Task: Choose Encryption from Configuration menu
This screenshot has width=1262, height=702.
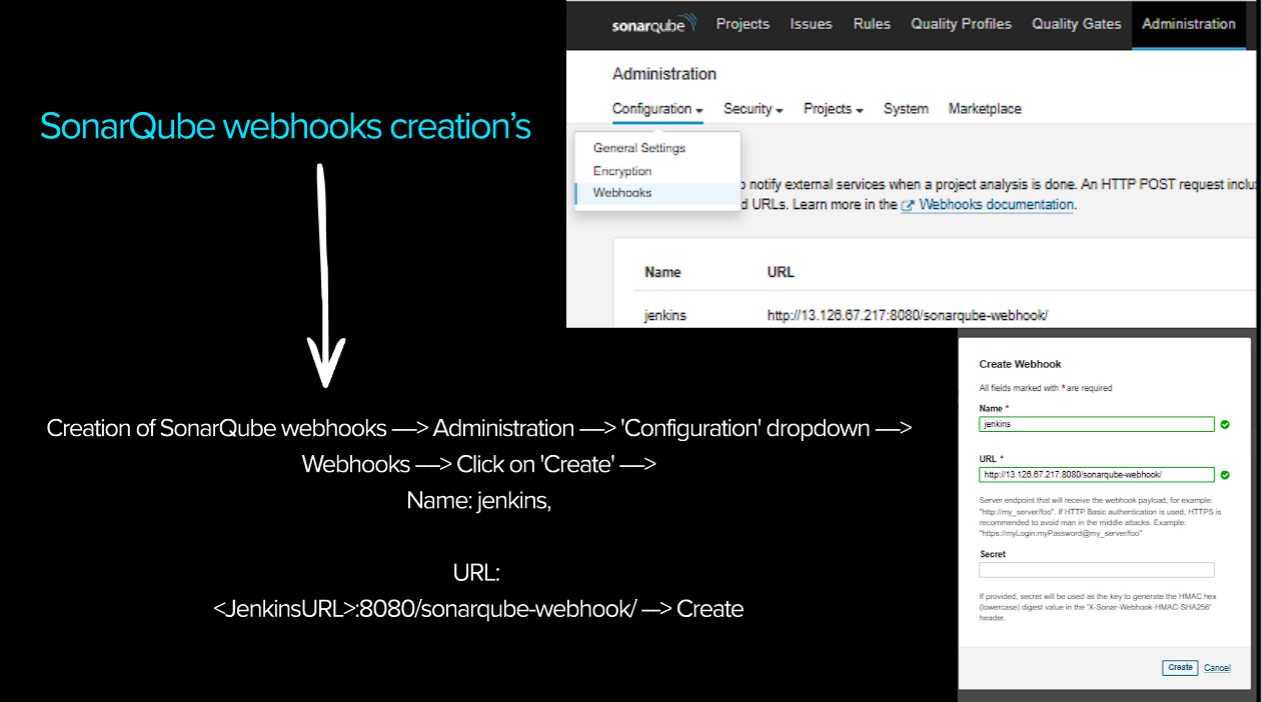Action: [622, 171]
